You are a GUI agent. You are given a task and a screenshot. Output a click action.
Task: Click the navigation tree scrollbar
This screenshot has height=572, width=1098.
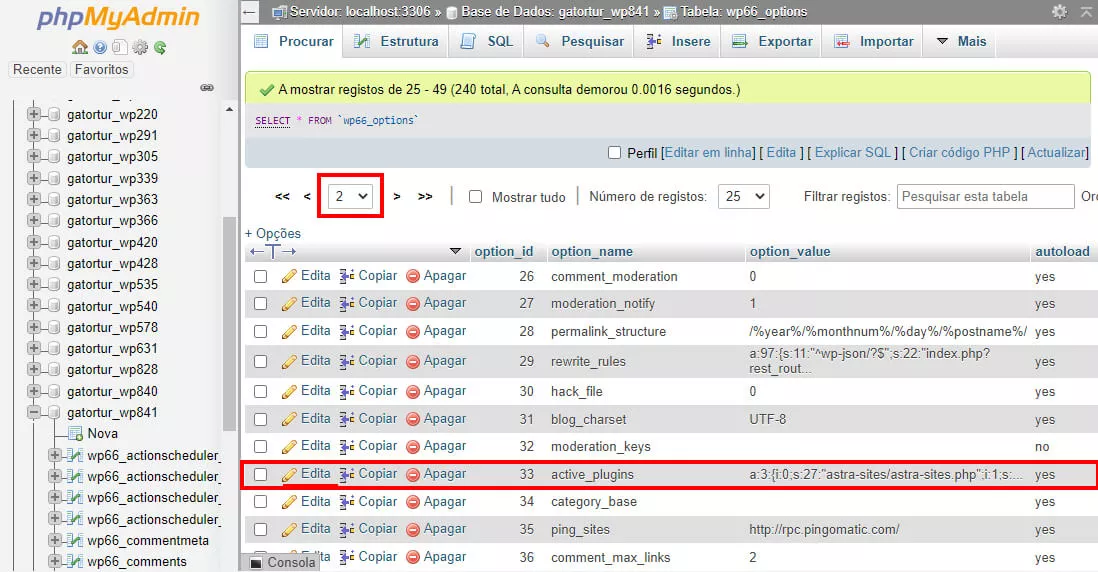point(229,323)
